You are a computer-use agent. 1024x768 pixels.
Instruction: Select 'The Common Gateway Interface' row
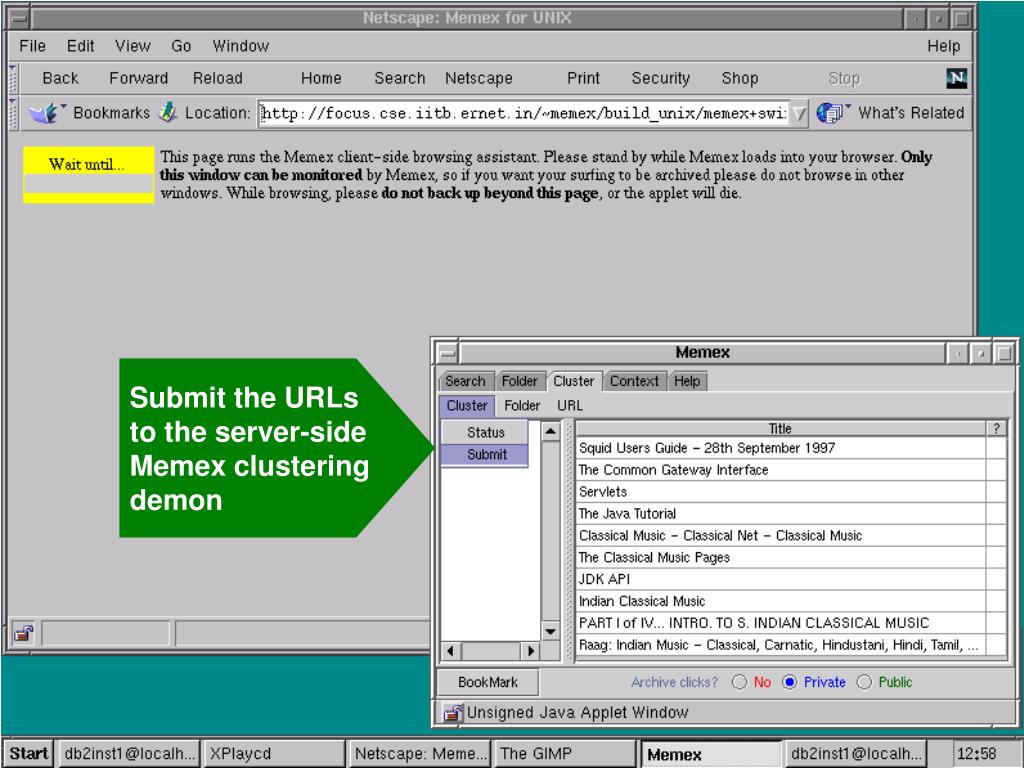click(x=780, y=470)
